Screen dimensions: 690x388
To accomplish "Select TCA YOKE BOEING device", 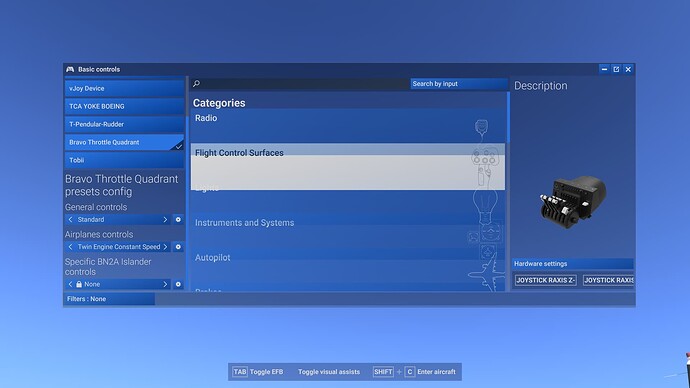I will [x=125, y=106].
